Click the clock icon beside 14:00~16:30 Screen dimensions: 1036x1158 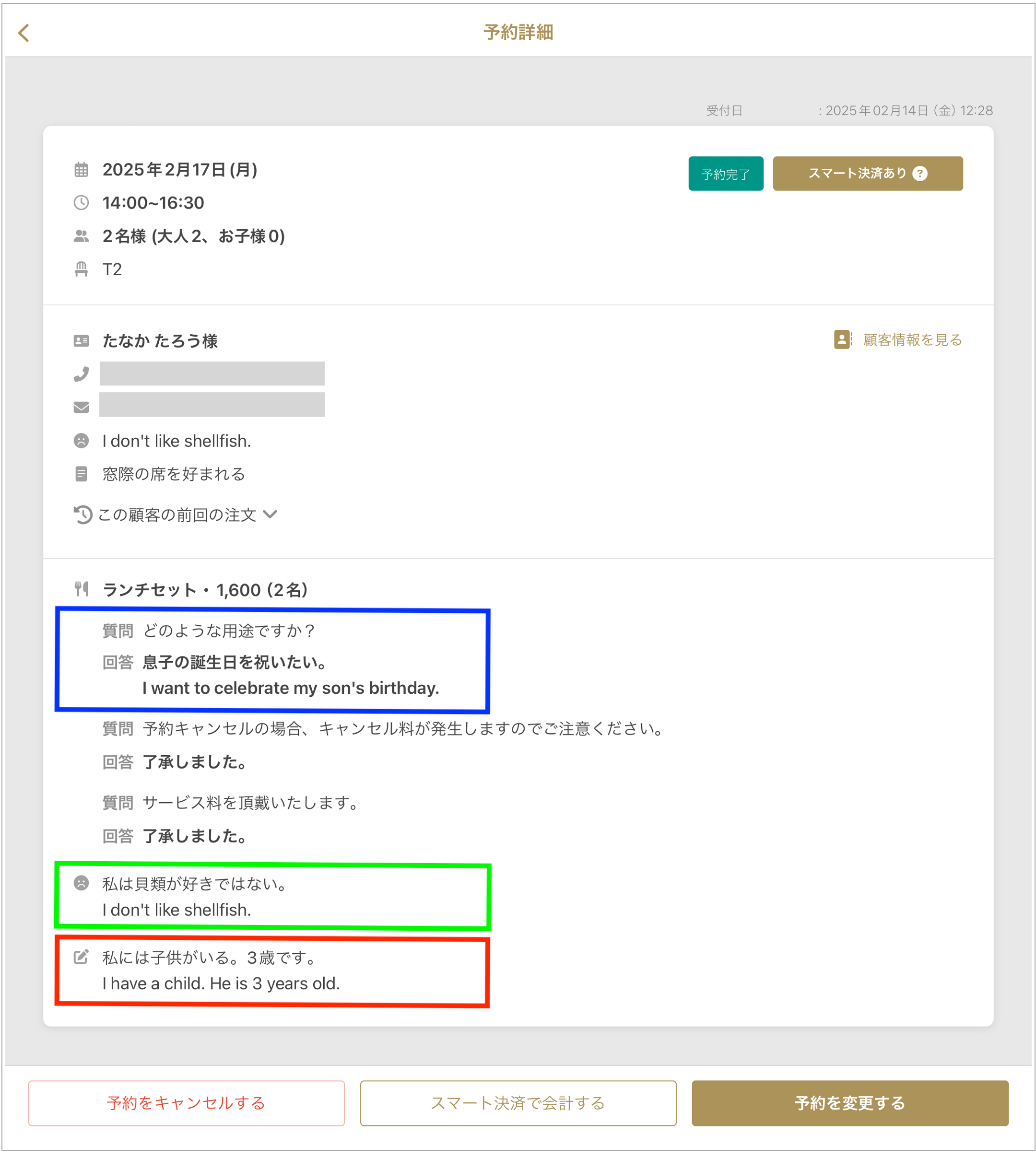82,202
